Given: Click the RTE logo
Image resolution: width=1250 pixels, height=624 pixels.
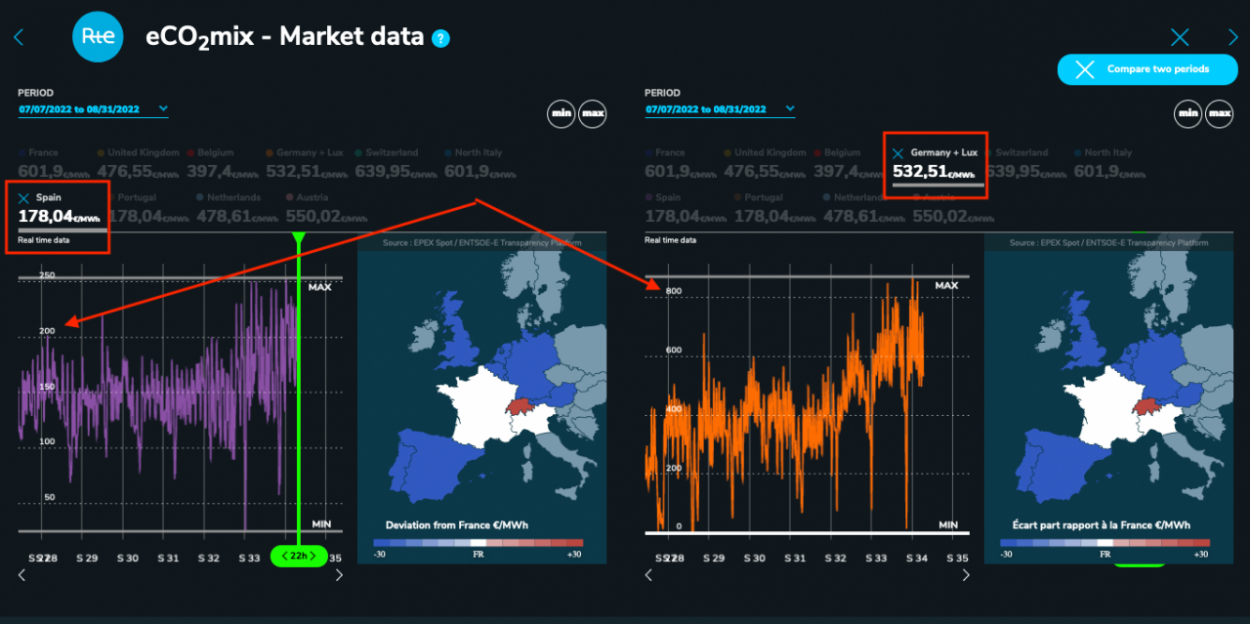Looking at the screenshot, I should [98, 36].
